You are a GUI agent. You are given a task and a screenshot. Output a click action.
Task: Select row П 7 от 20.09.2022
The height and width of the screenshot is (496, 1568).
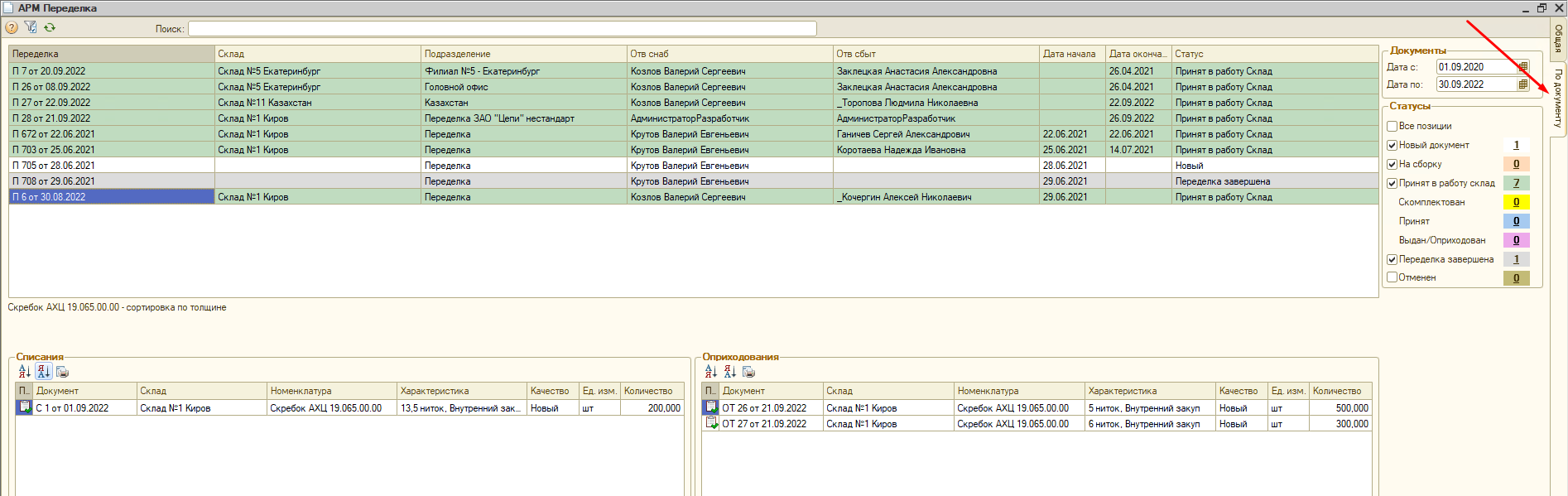(x=694, y=71)
